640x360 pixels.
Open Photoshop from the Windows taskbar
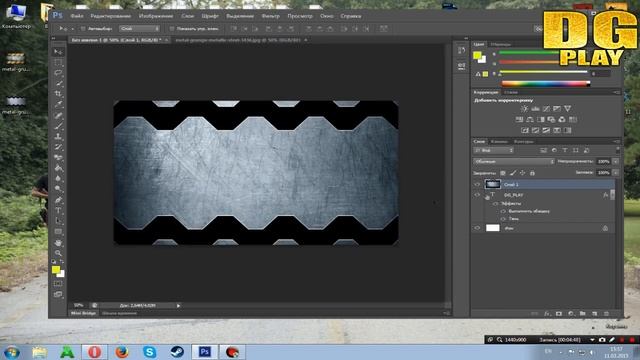(x=205, y=352)
